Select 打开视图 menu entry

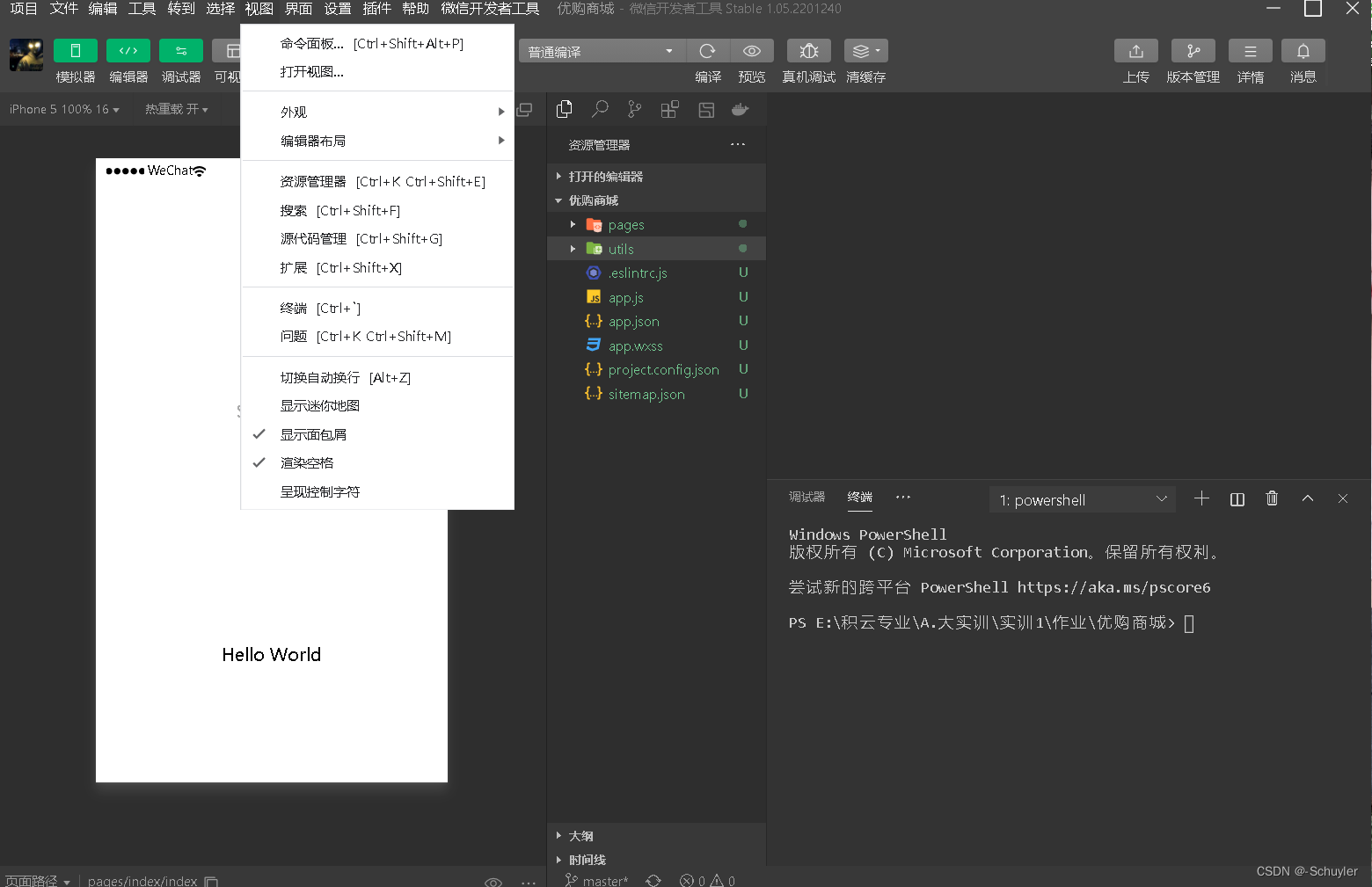377,72
